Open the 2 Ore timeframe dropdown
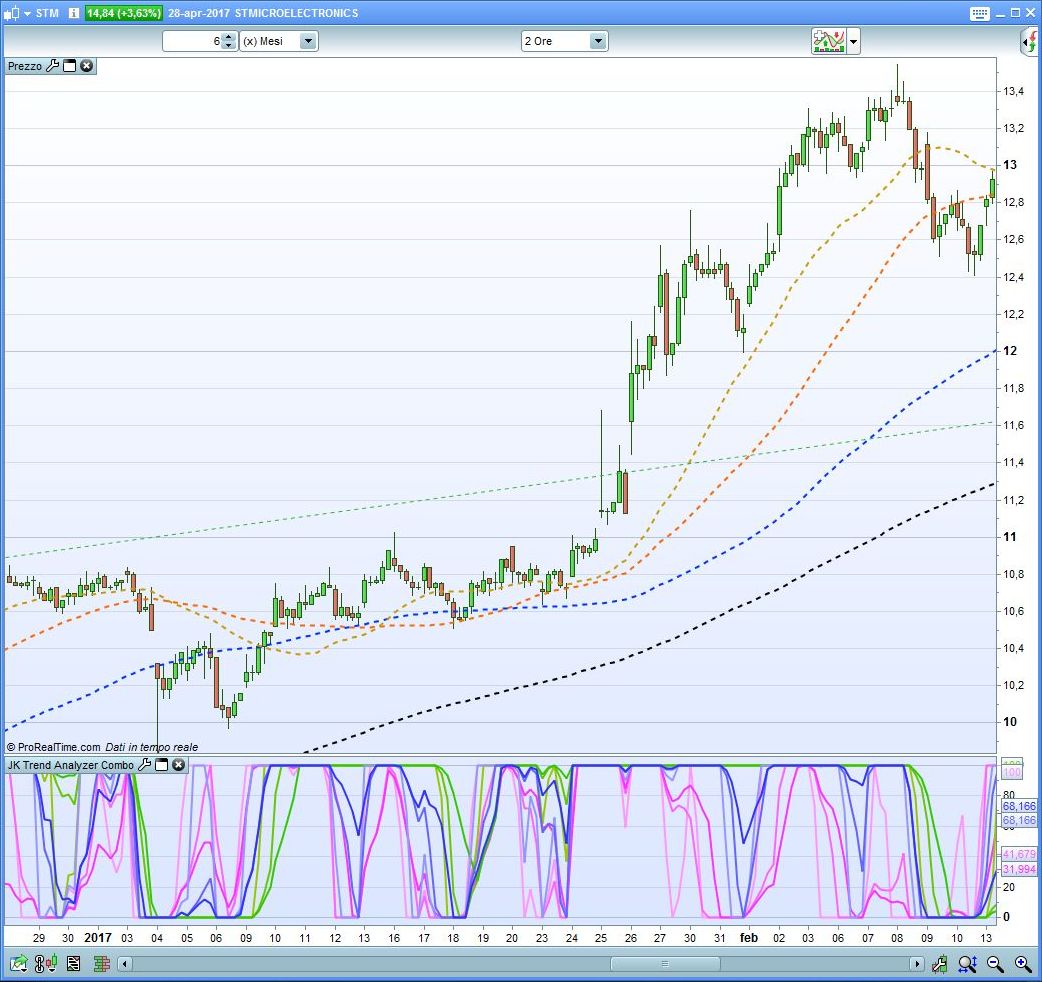 (x=564, y=41)
